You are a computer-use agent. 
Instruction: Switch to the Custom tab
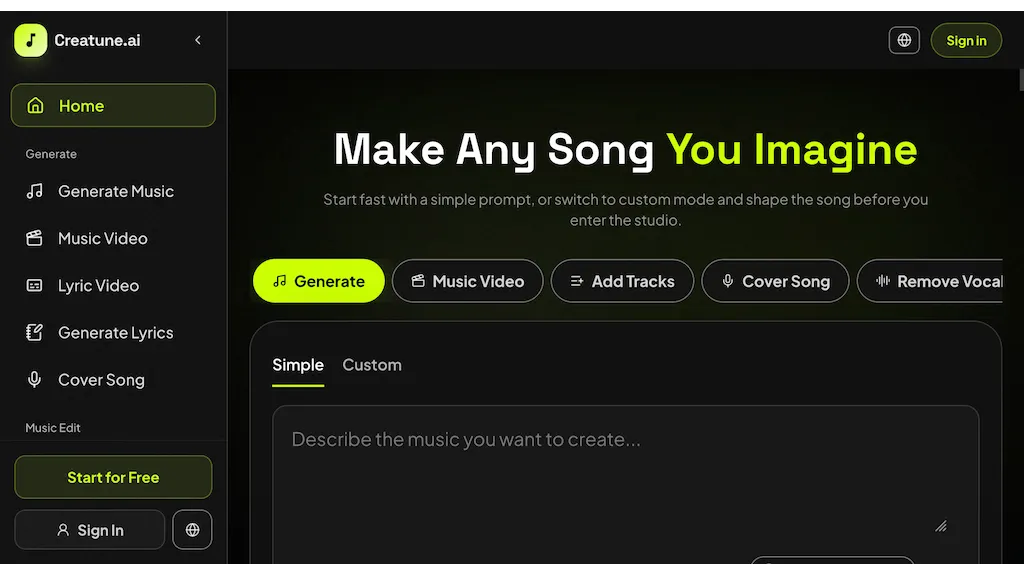tap(372, 365)
